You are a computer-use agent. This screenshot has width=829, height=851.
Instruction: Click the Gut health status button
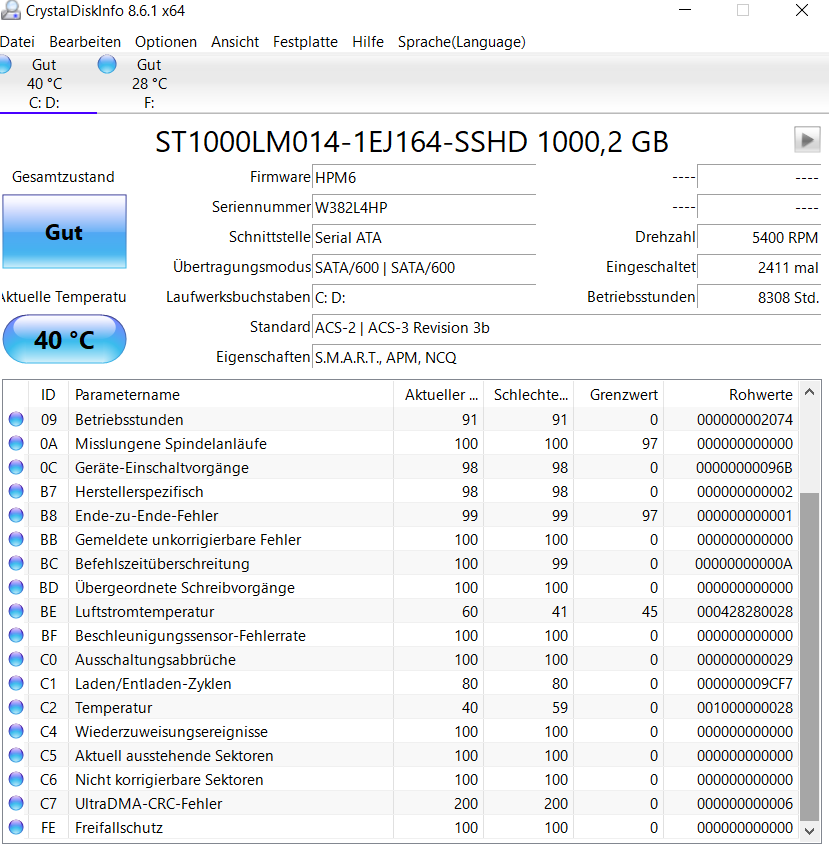point(65,232)
